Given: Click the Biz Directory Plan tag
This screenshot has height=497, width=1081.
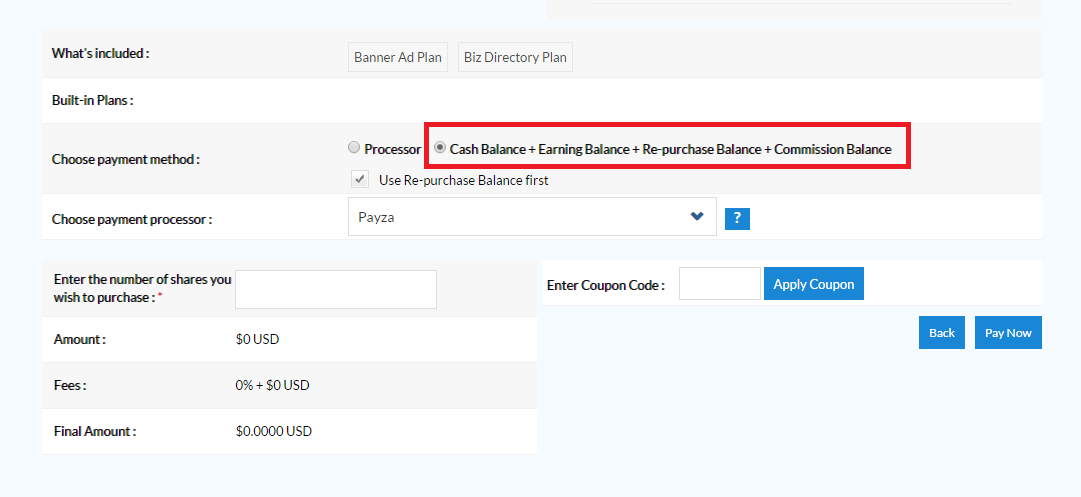Looking at the screenshot, I should click(x=515, y=57).
